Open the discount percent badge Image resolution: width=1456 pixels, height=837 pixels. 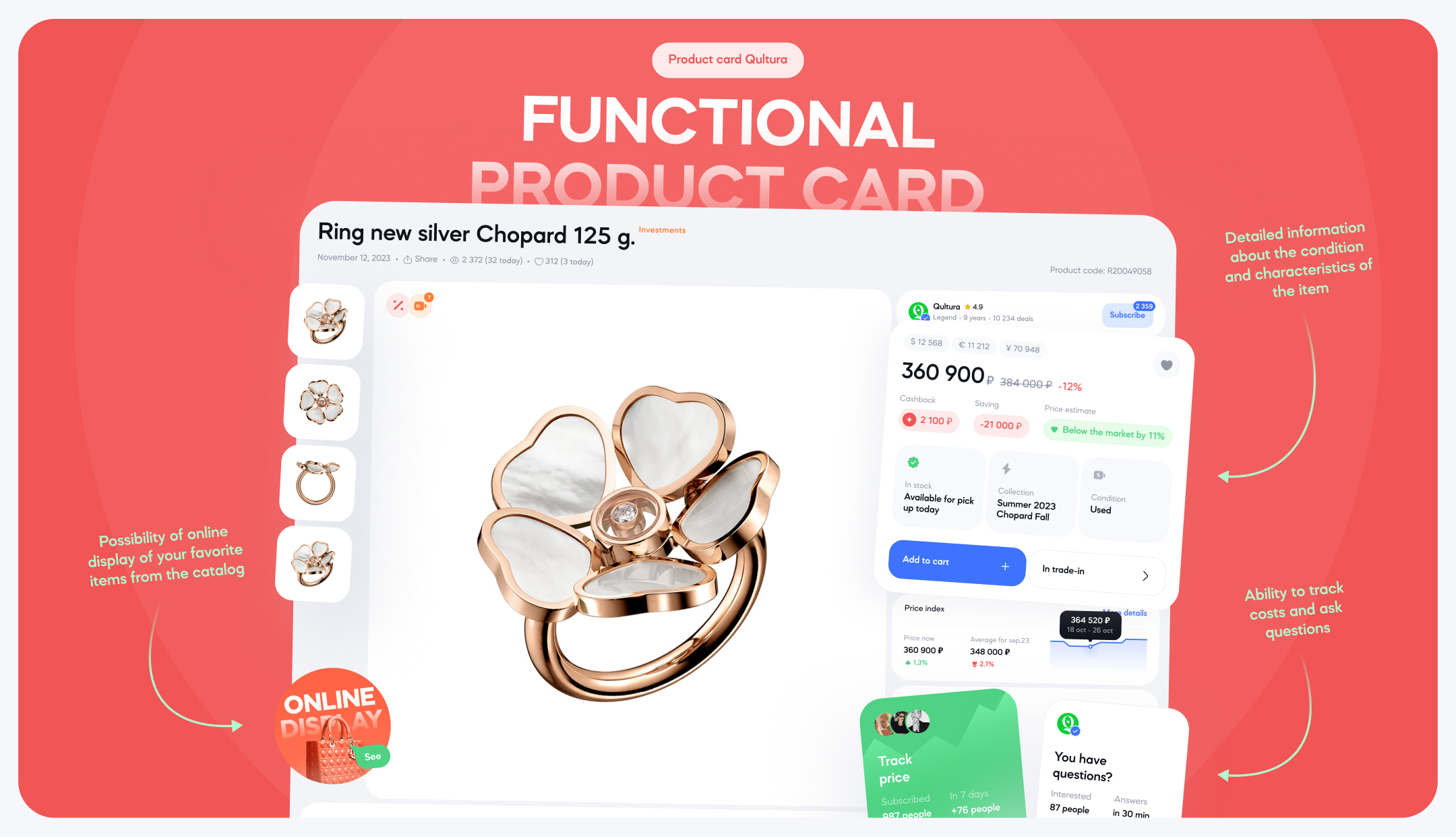pos(398,306)
